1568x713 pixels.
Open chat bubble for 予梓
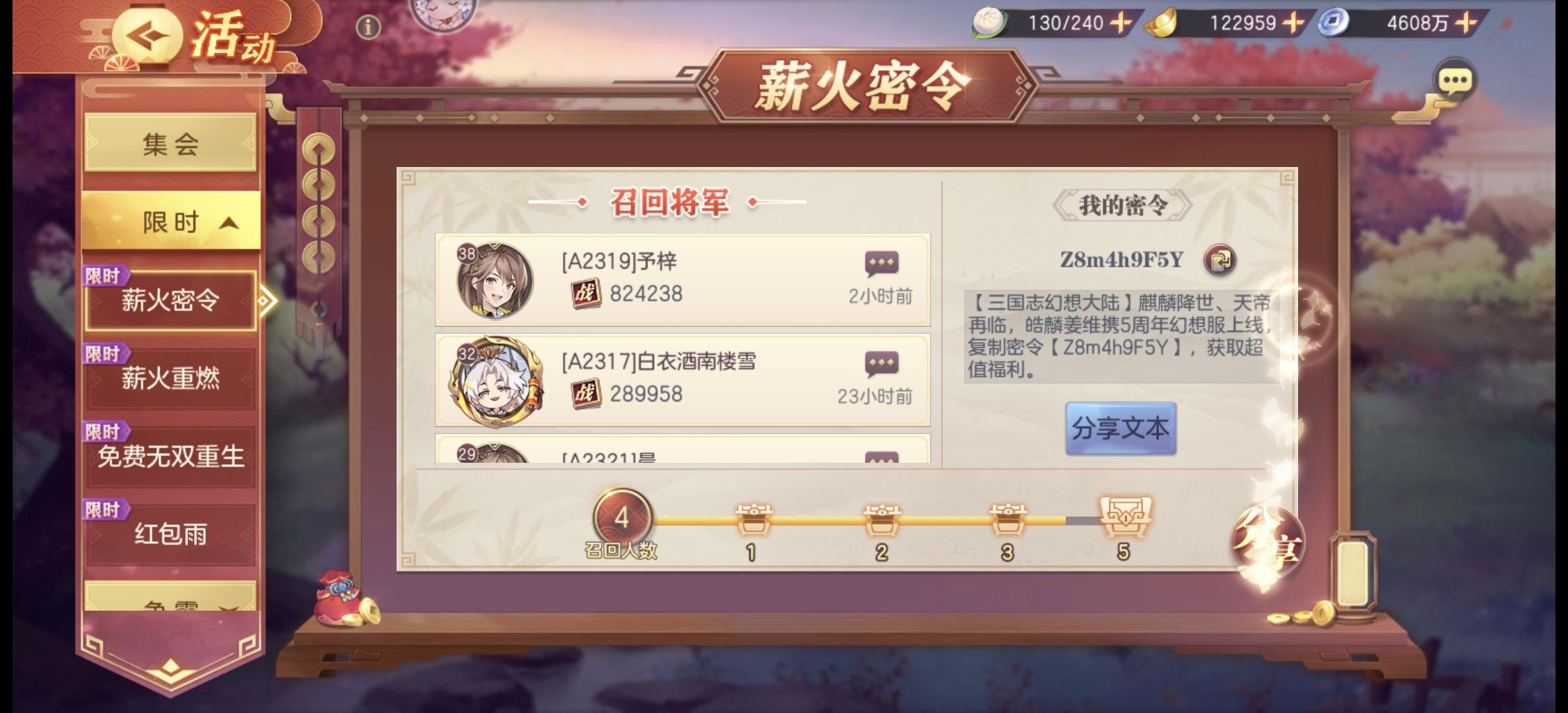tap(881, 263)
